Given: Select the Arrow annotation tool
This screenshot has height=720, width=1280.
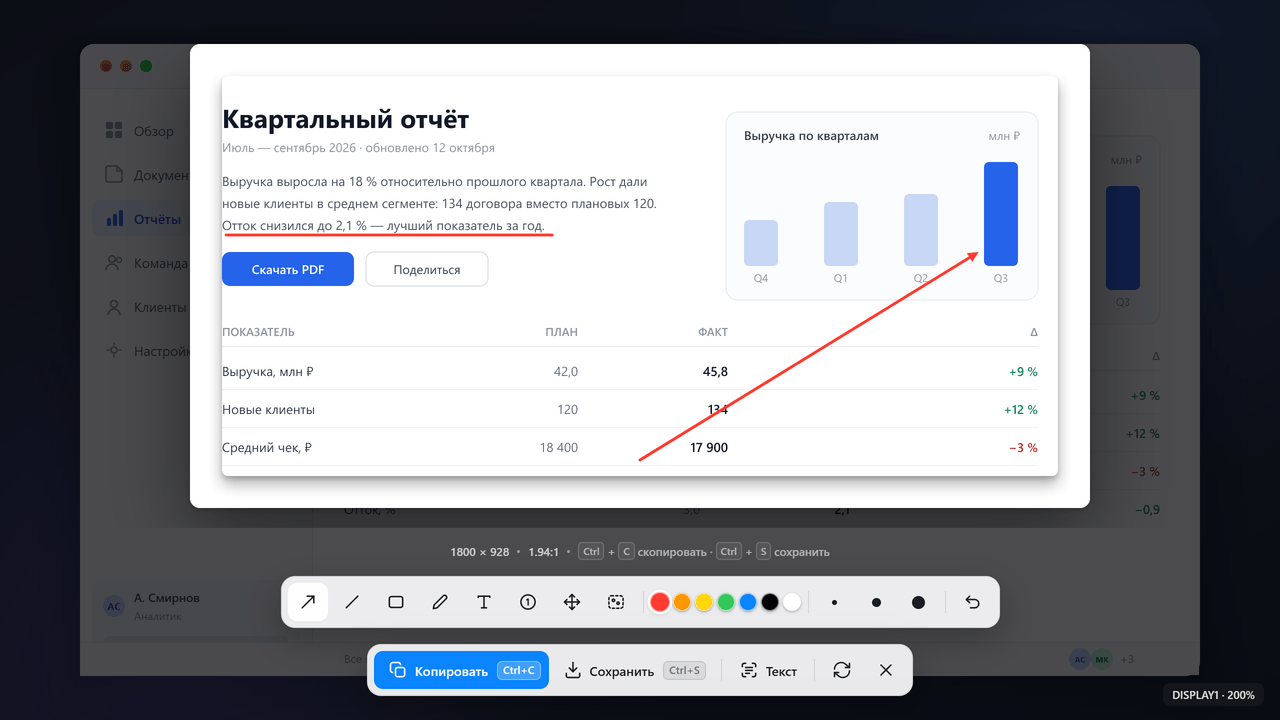Looking at the screenshot, I should click(308, 602).
